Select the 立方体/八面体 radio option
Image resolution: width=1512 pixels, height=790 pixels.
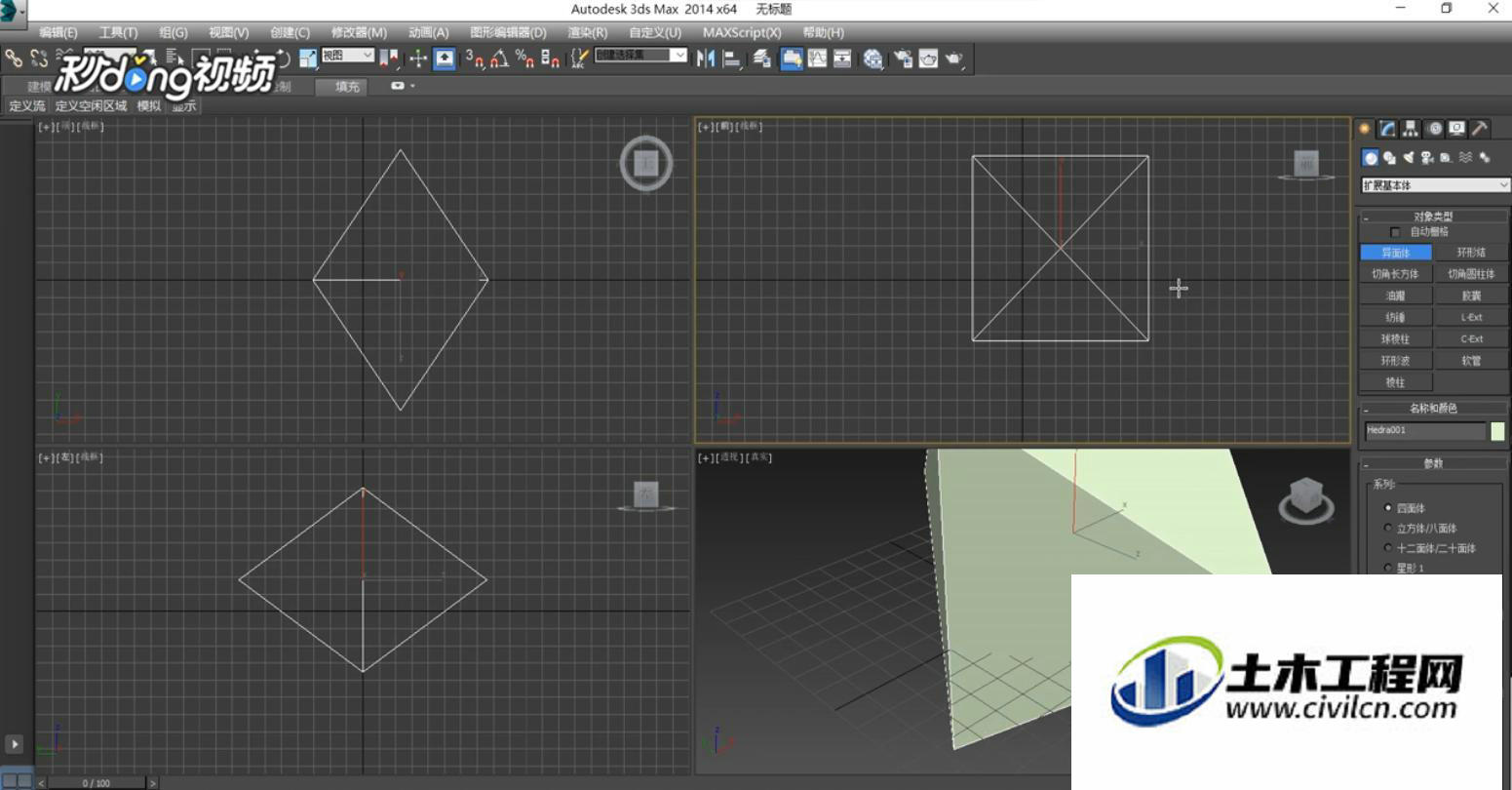[x=1388, y=528]
